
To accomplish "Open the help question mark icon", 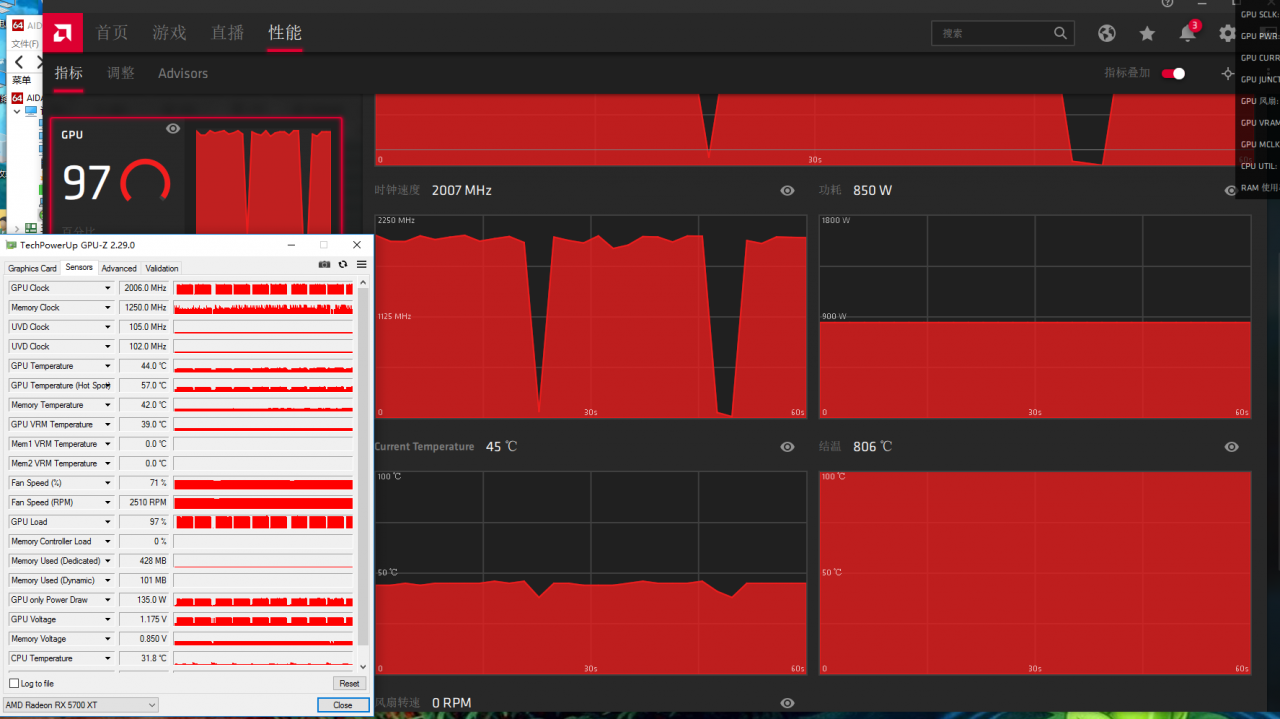I will point(1166,3).
